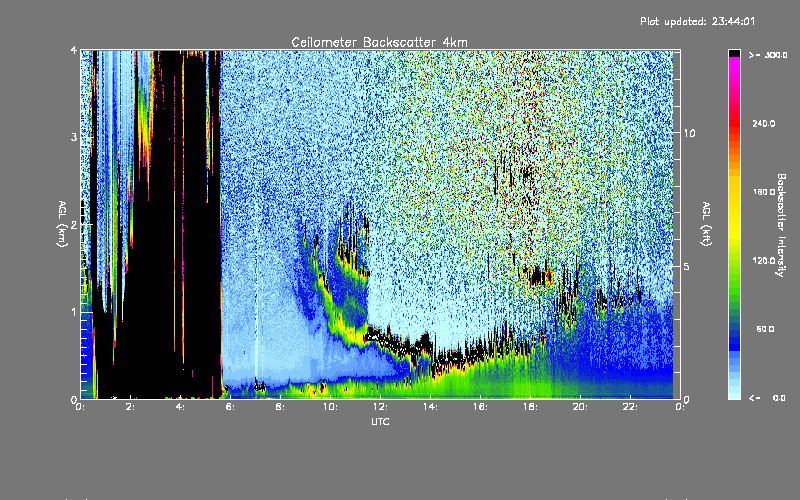Click the "180.0" colorbar tick label
This screenshot has width=800, height=500.
point(763,192)
